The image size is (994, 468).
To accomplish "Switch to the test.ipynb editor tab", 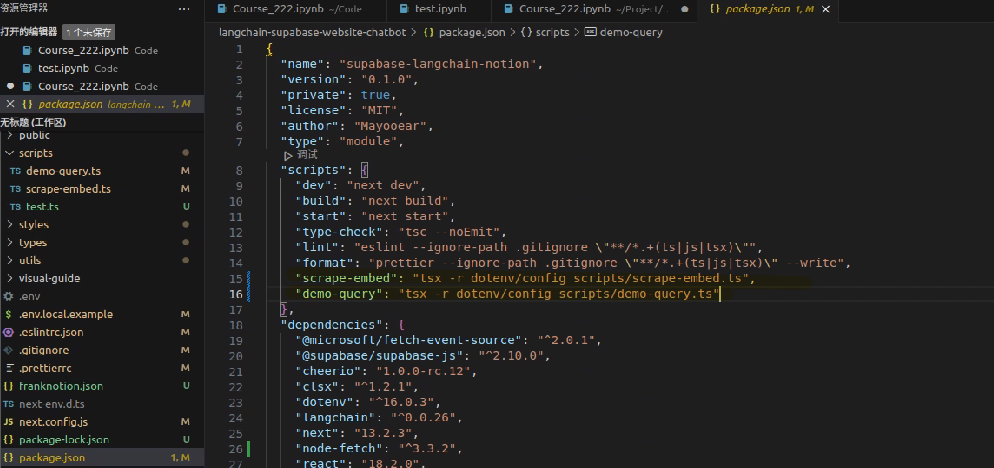I will (440, 9).
